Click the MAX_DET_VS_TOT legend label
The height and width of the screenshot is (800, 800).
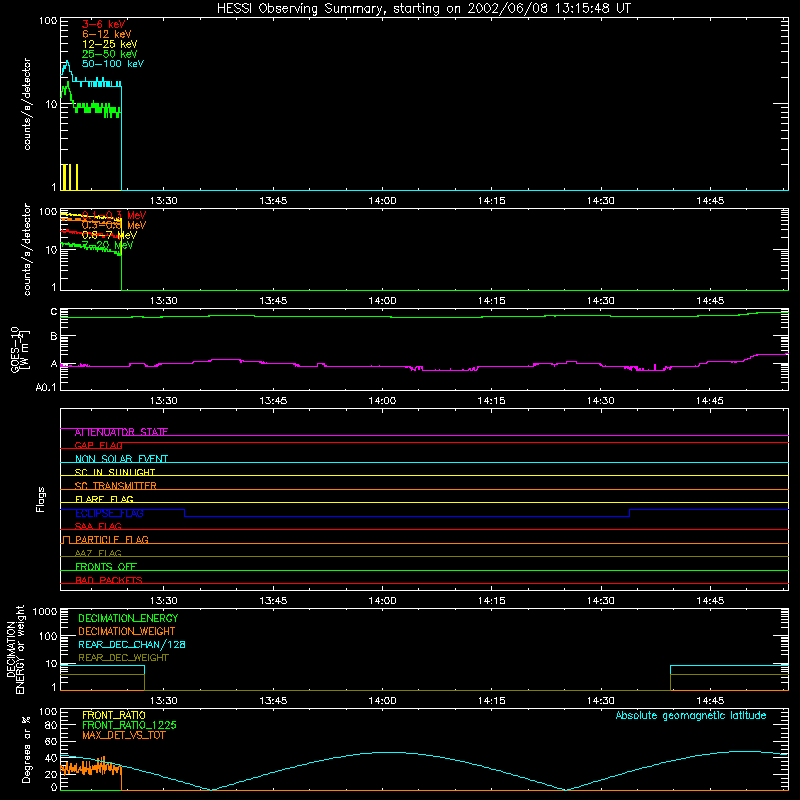[124, 735]
